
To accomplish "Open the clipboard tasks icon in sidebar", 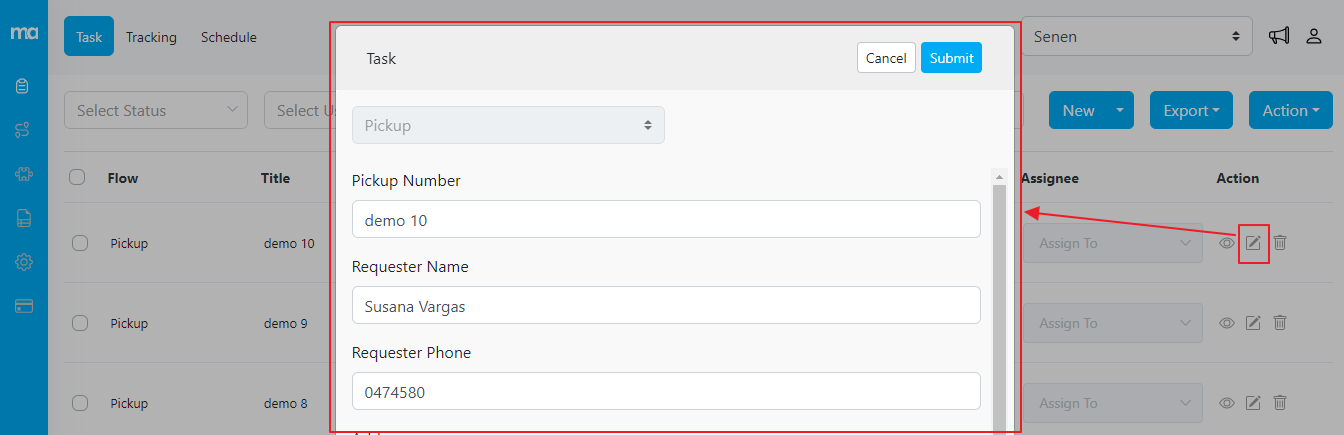I will point(24,86).
